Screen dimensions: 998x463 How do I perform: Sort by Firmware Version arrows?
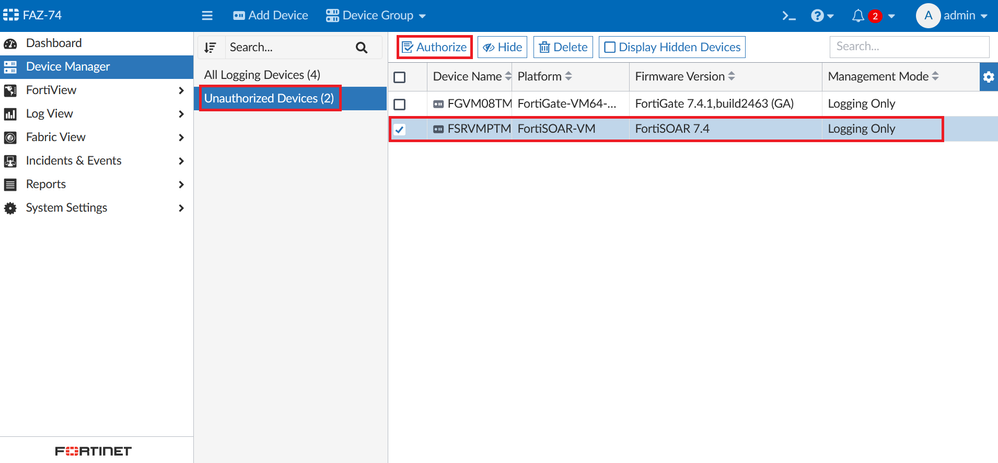[732, 76]
